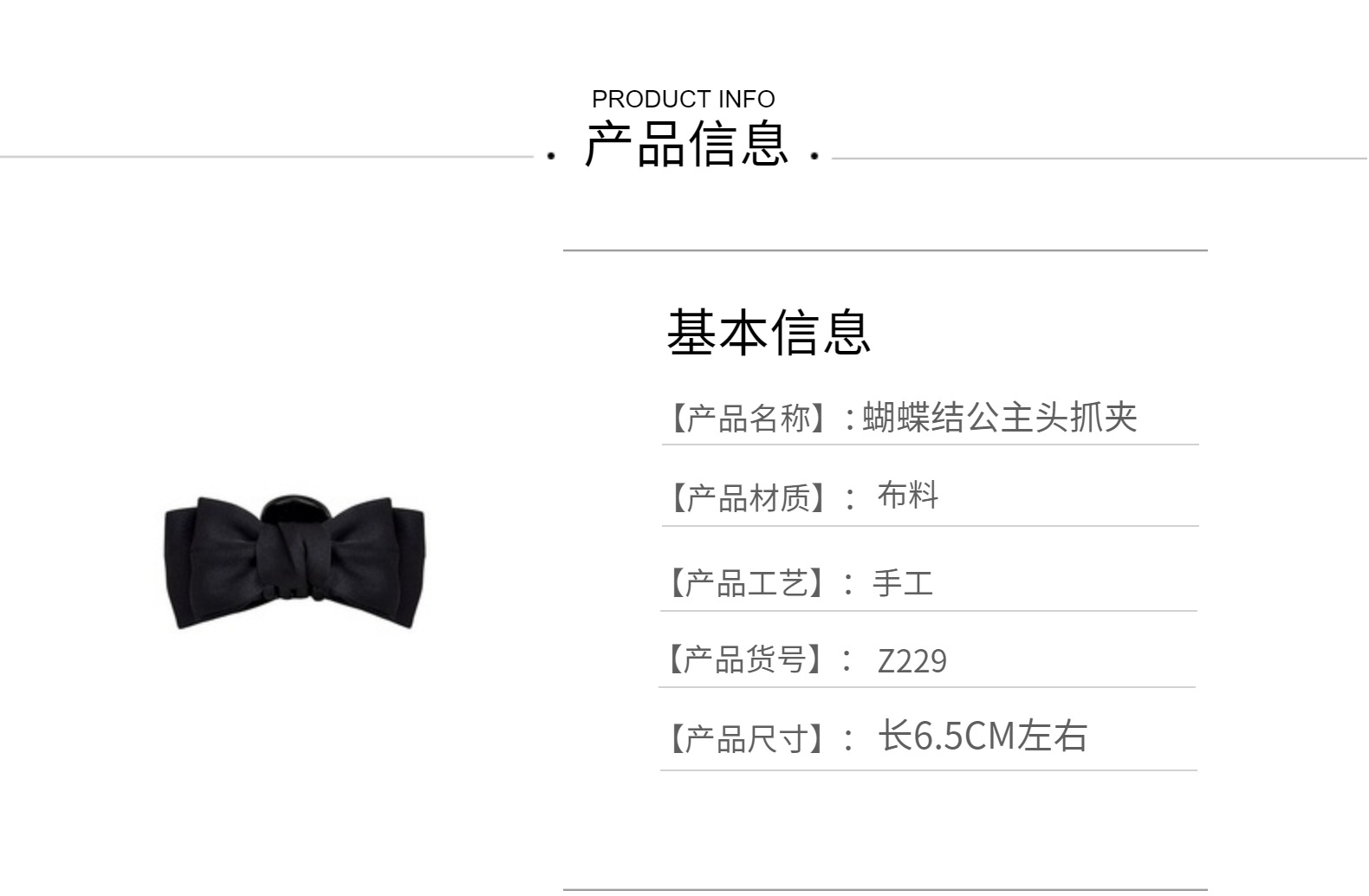This screenshot has height=896, width=1369.
Task: Select the 产品货号 label
Action: tap(749, 659)
